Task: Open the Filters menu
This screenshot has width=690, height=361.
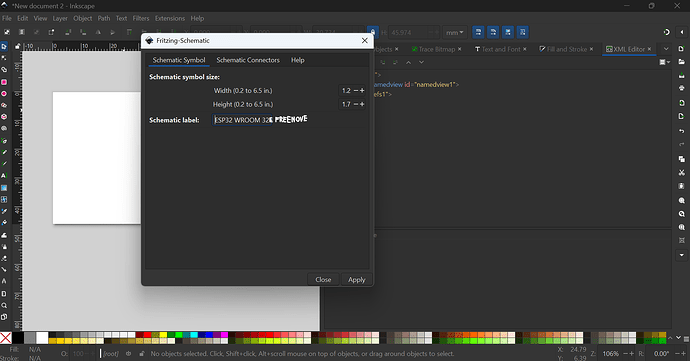Action: pyautogui.click(x=141, y=18)
